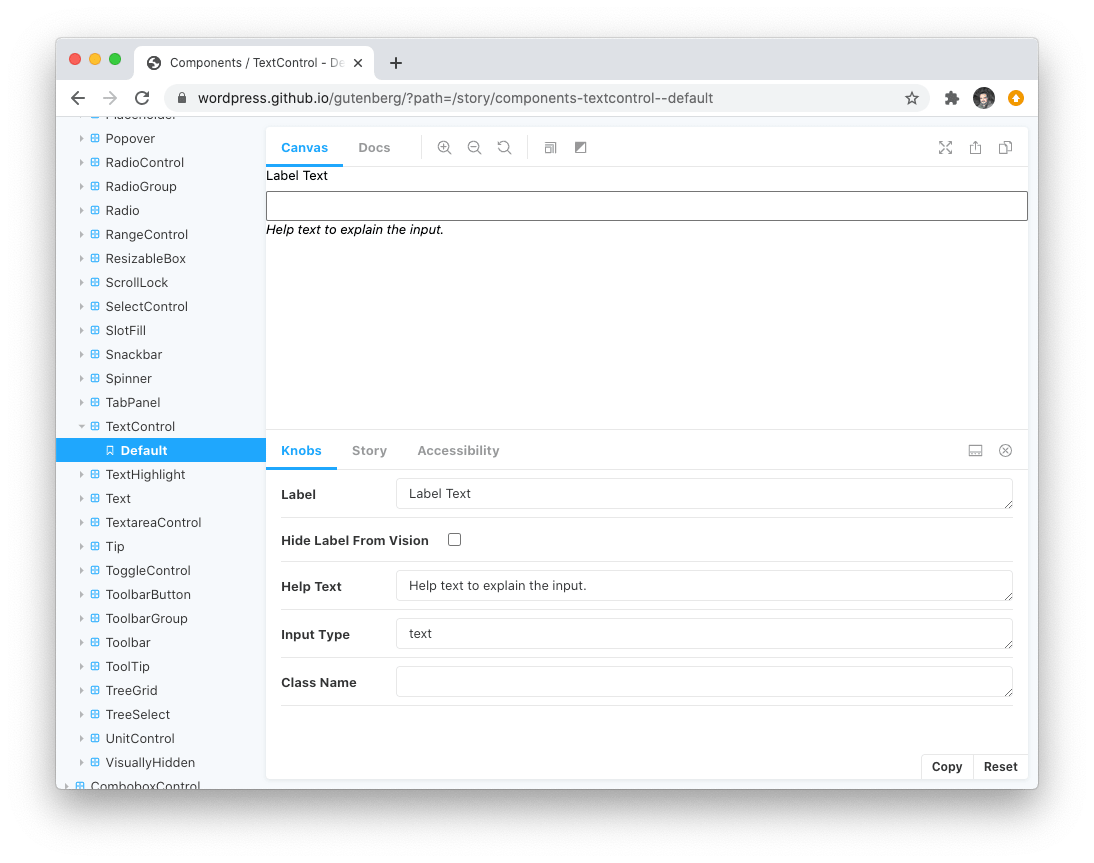Open the ToolbarGroup component

(x=147, y=618)
